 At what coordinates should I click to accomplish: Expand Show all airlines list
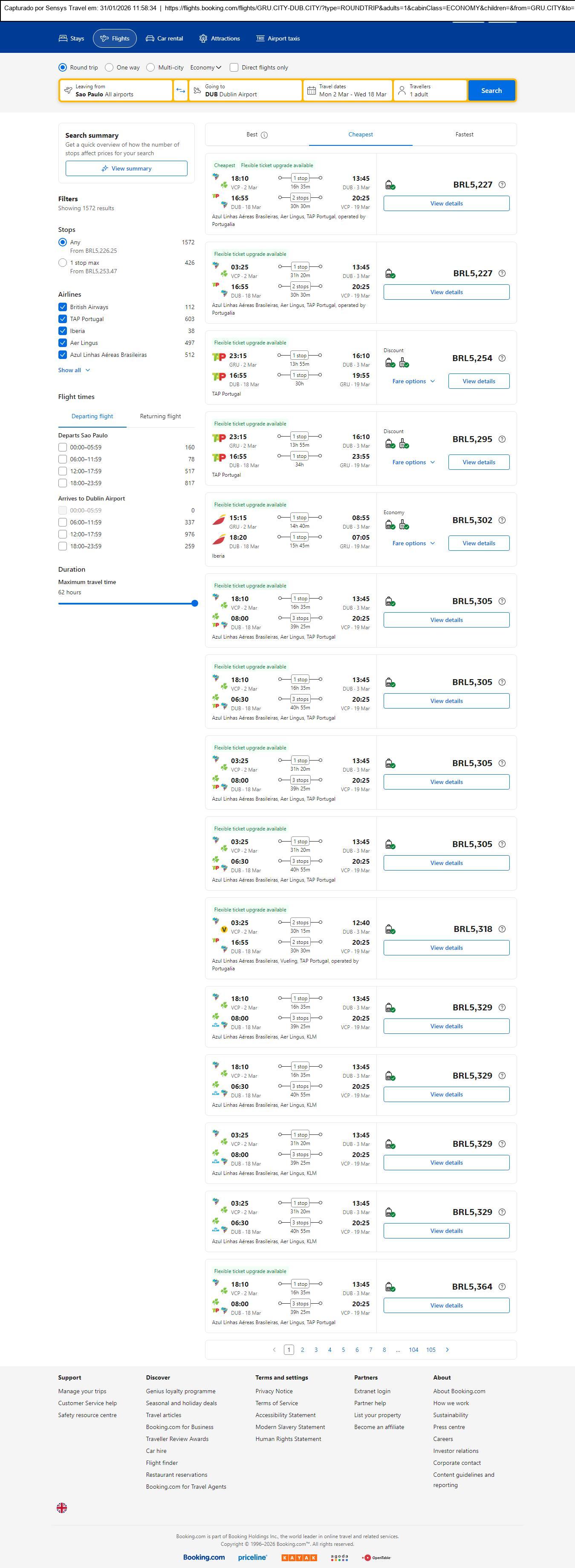click(x=74, y=370)
